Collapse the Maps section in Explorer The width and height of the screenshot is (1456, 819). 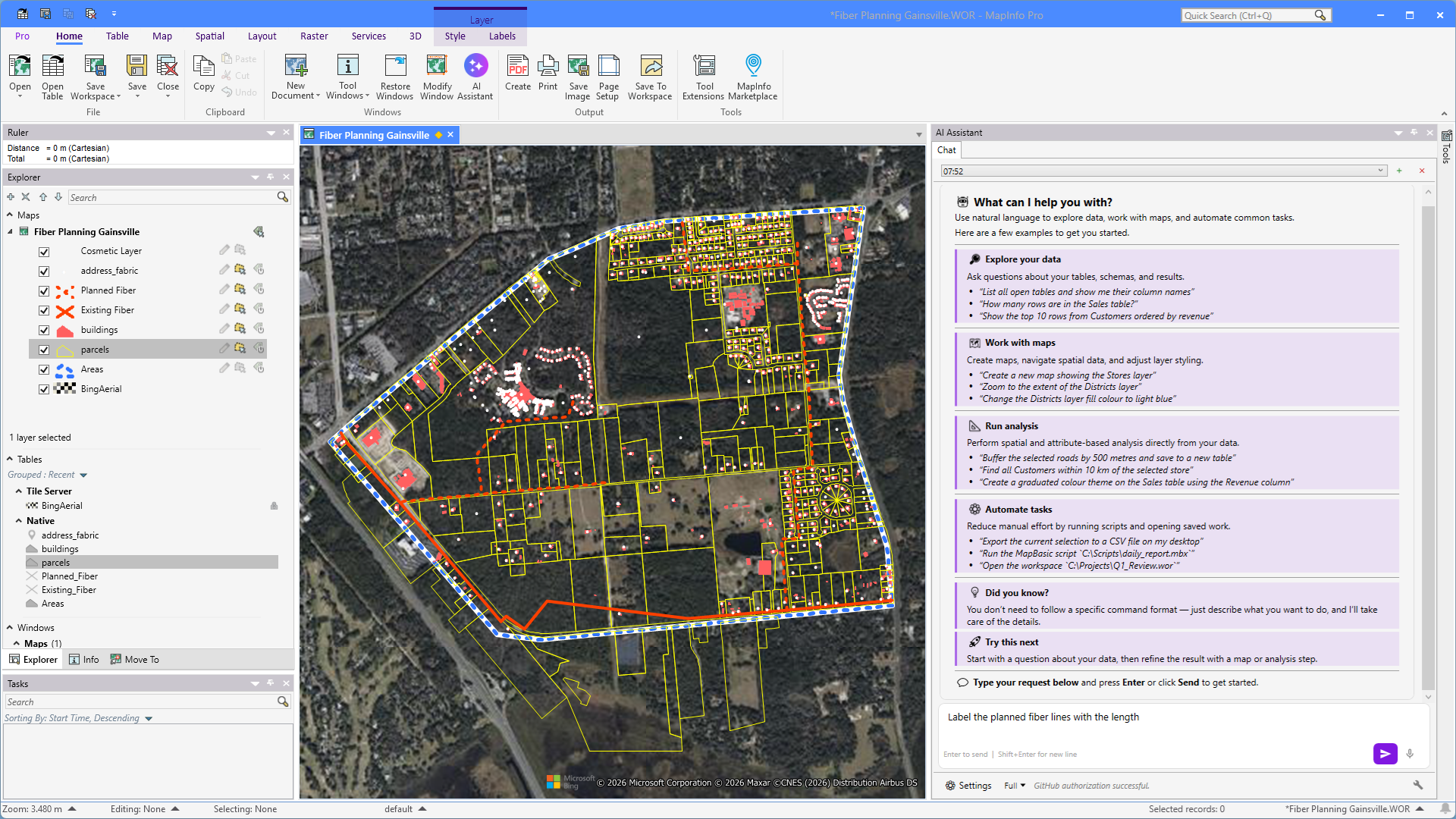point(10,215)
